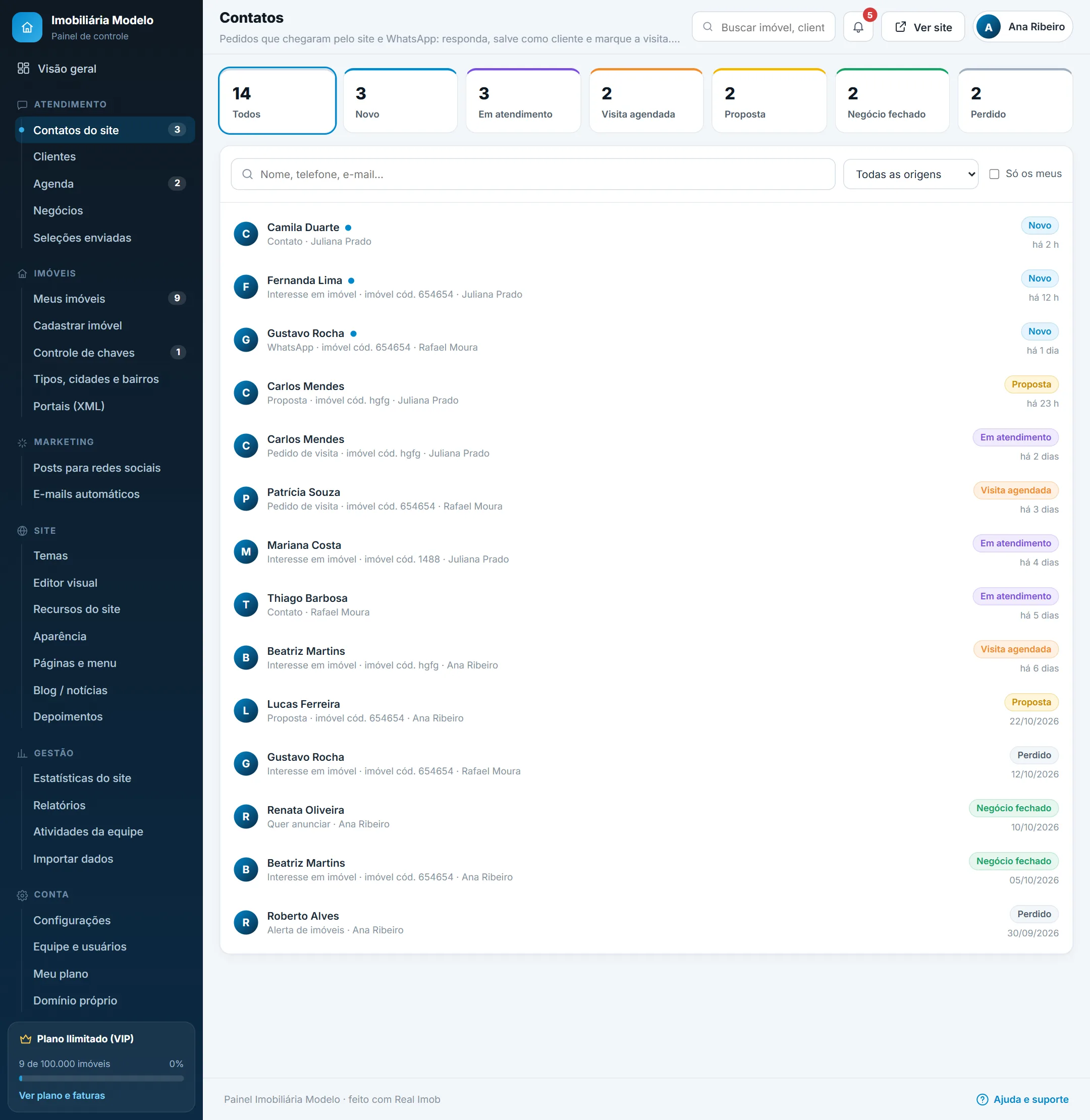Open Portais (XML) in sidebar
1090x1120 pixels.
tap(69, 406)
